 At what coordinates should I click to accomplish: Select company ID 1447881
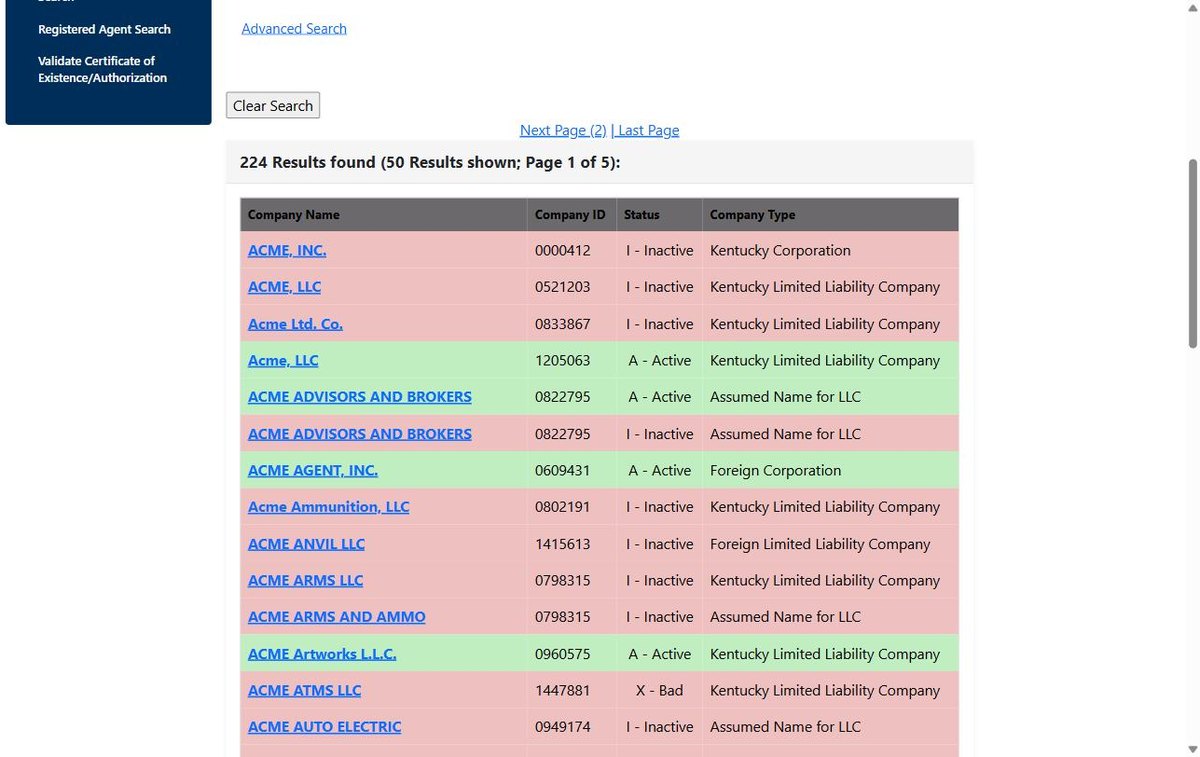[x=563, y=690]
